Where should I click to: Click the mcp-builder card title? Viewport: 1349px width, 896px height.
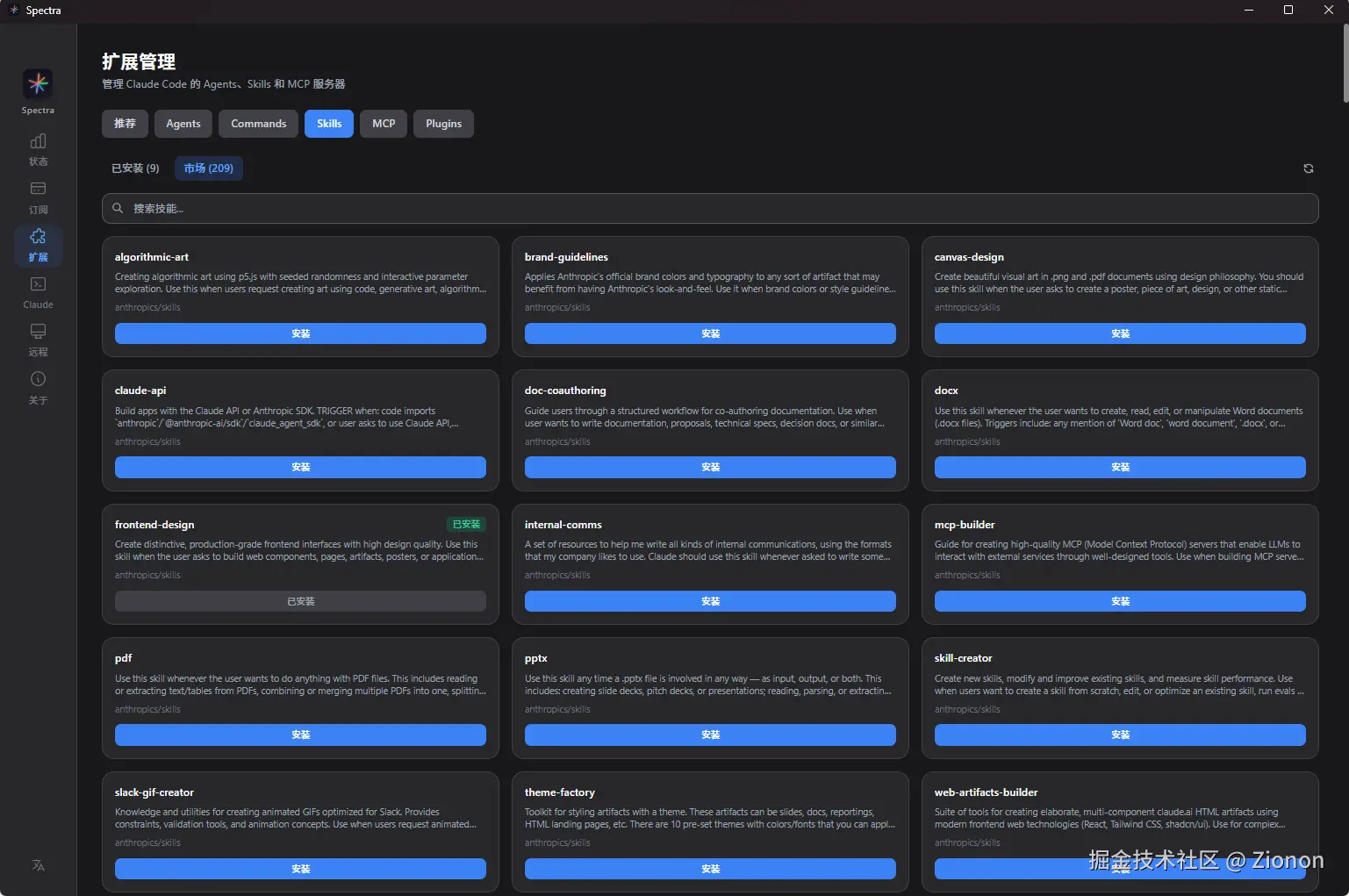[x=965, y=525]
